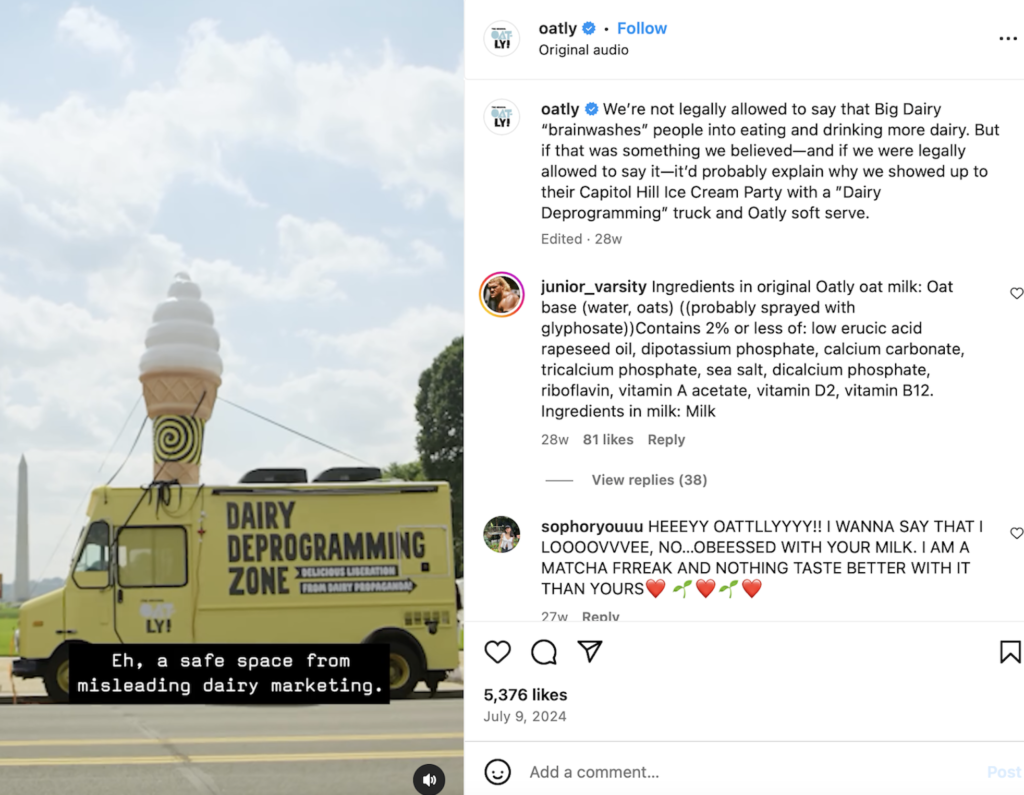
Task: Follow the oatly account
Action: (x=642, y=28)
